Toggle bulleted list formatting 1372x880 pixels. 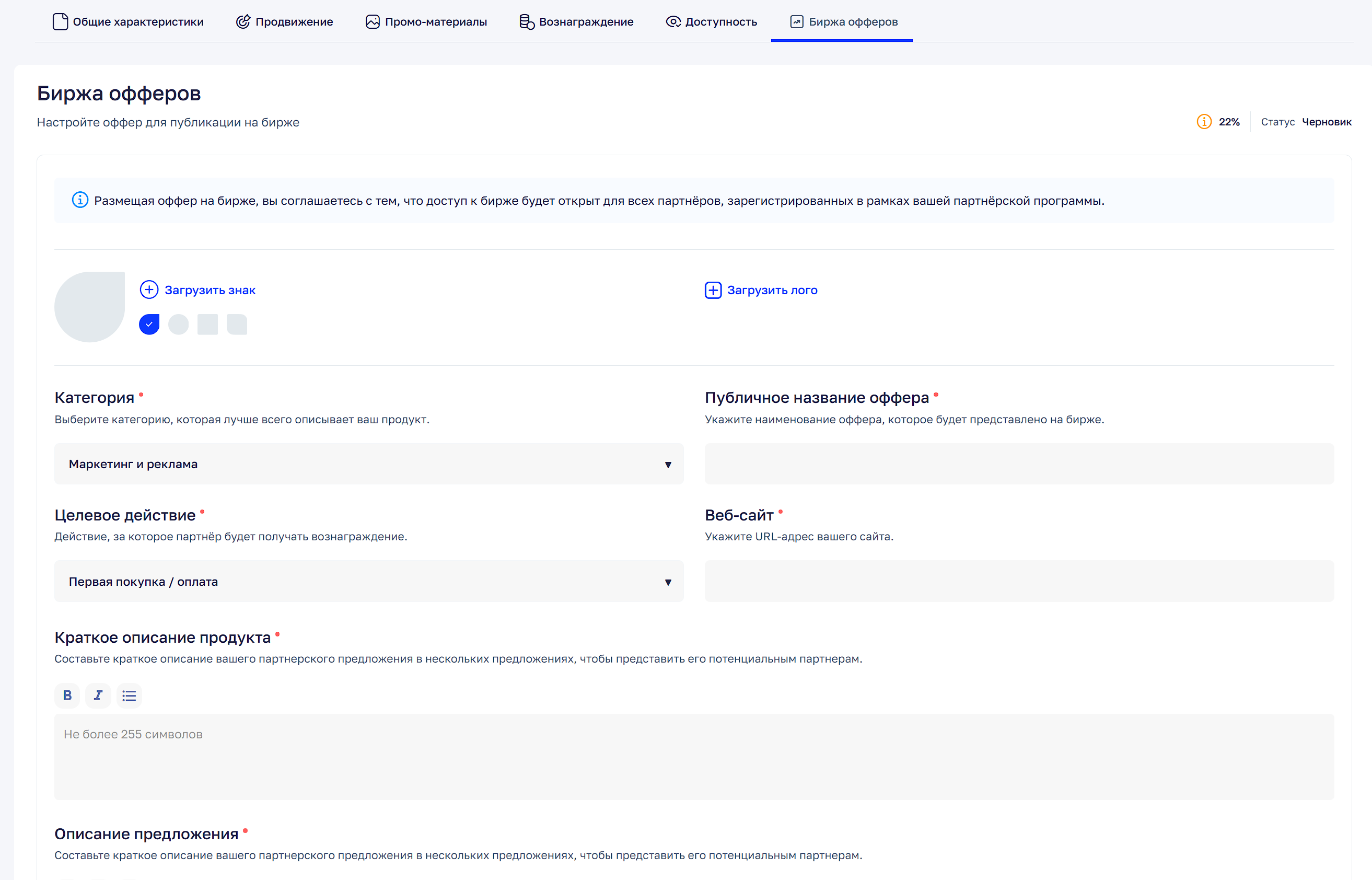tap(129, 696)
